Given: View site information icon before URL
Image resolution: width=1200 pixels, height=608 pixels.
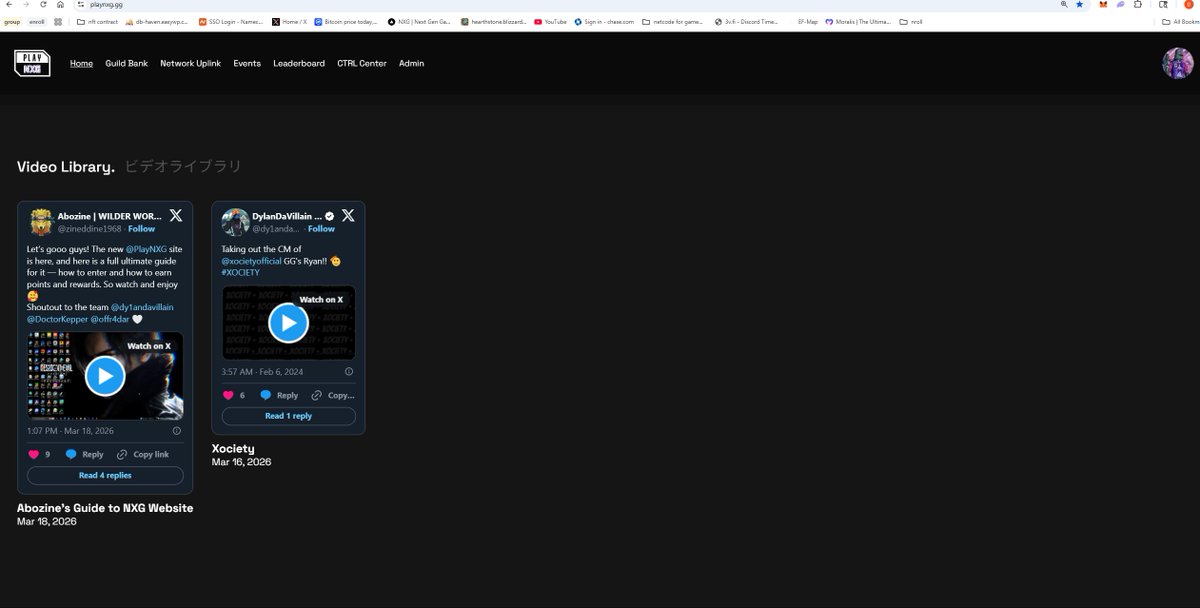Looking at the screenshot, I should 81,4.
